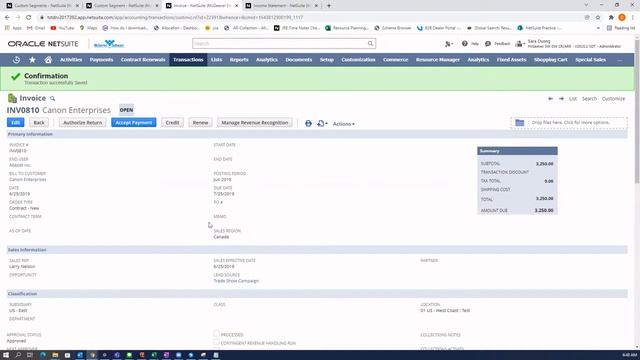The image size is (640, 360).
Task: Switch to the Income Statement browser tab
Action: click(x=281, y=6)
